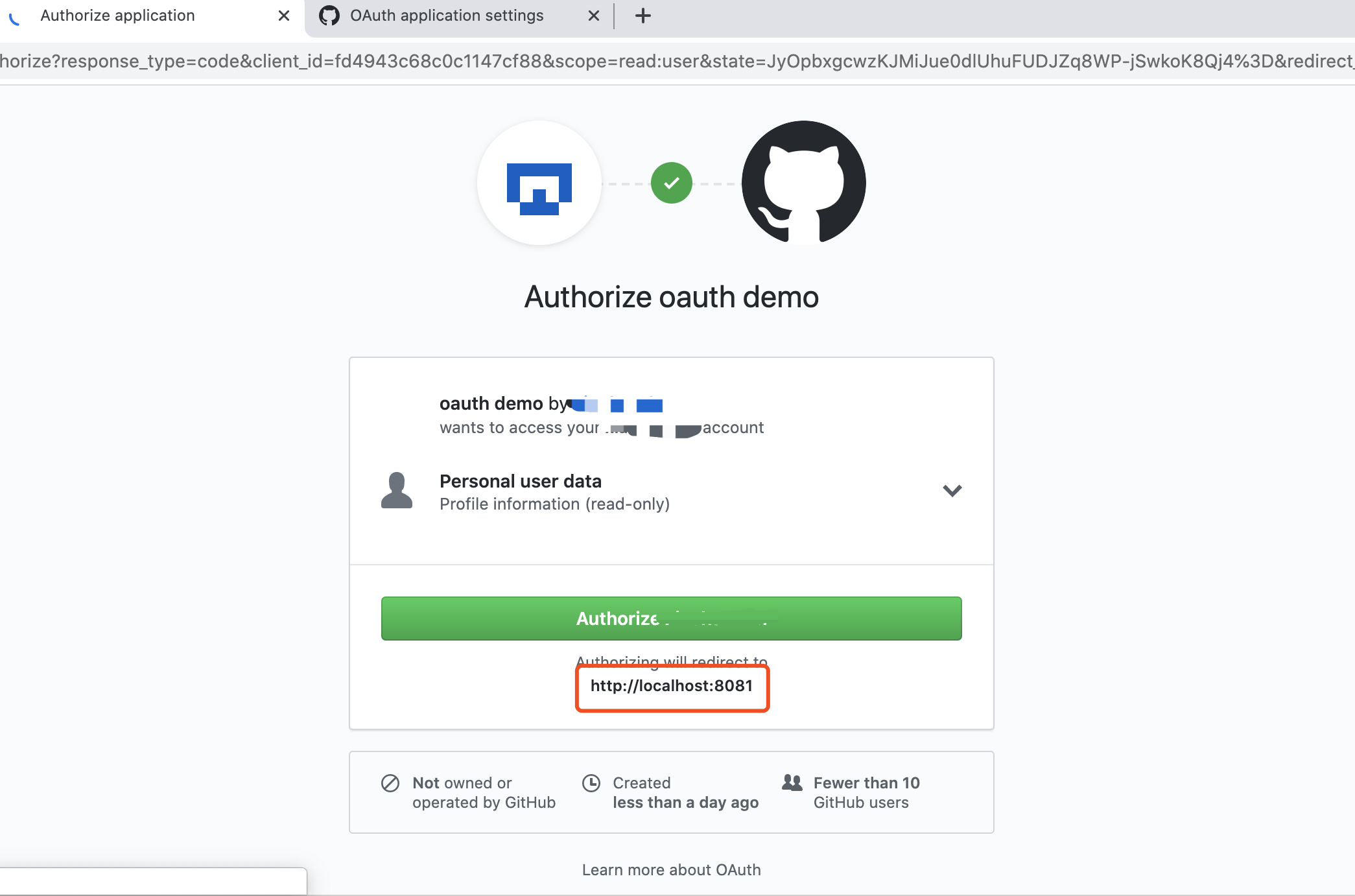
Task: Click the oauth demo app owner name
Action: click(x=616, y=405)
